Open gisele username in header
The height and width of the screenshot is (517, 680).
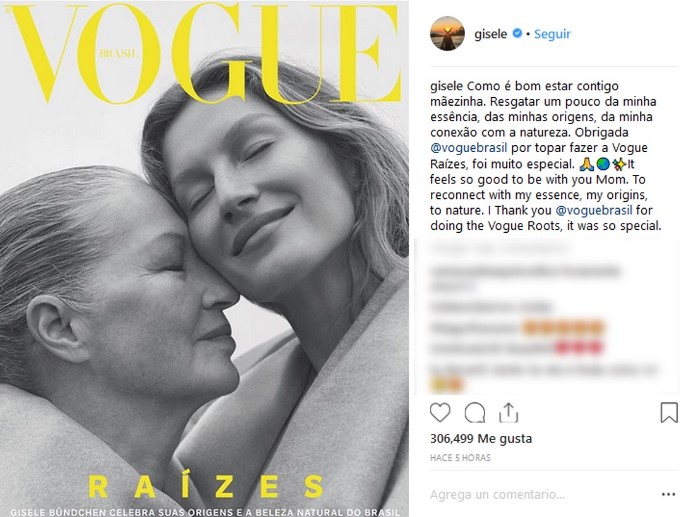point(490,34)
